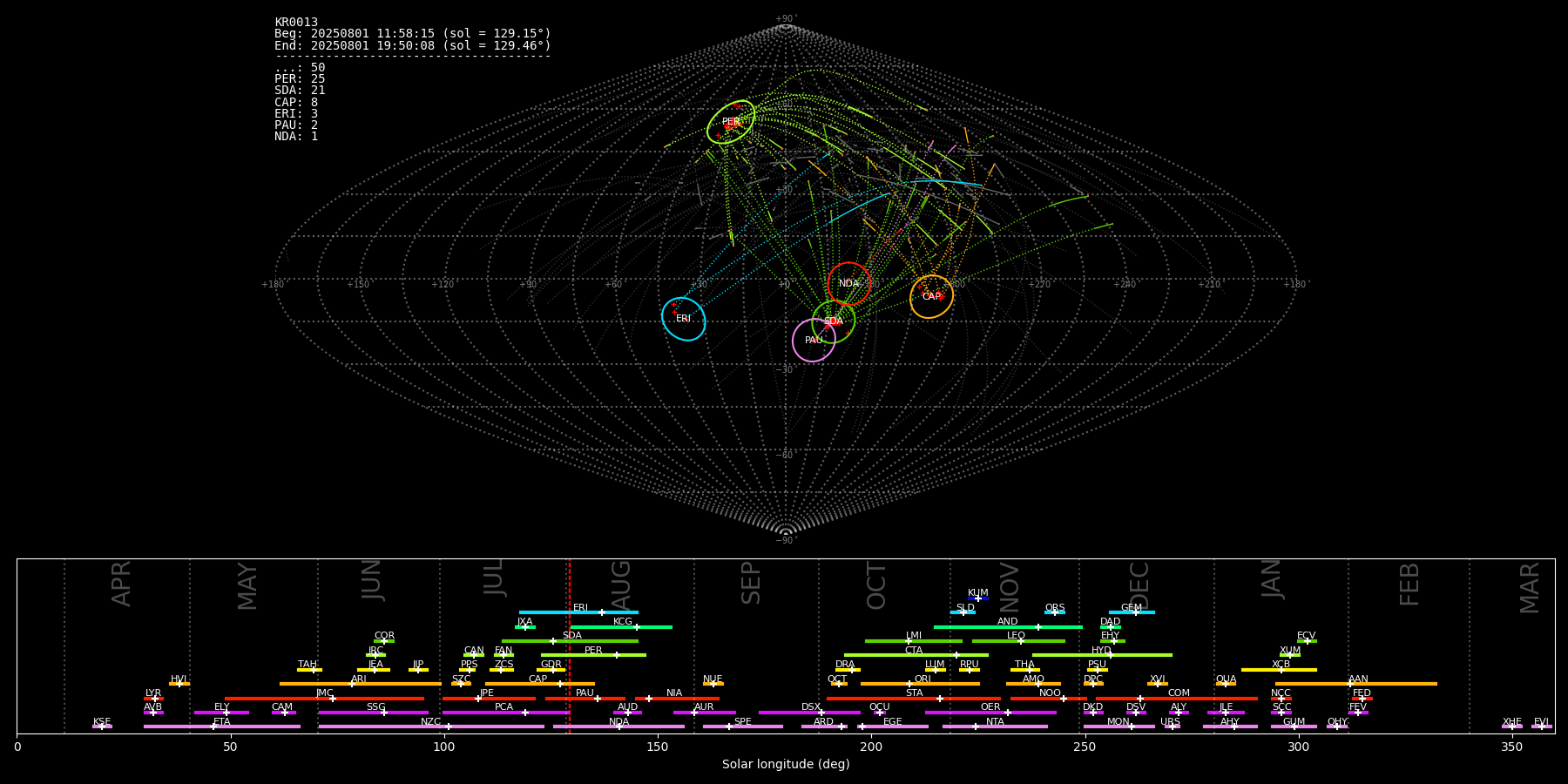
Task: Click the LYR shower marker
Action: point(153,699)
